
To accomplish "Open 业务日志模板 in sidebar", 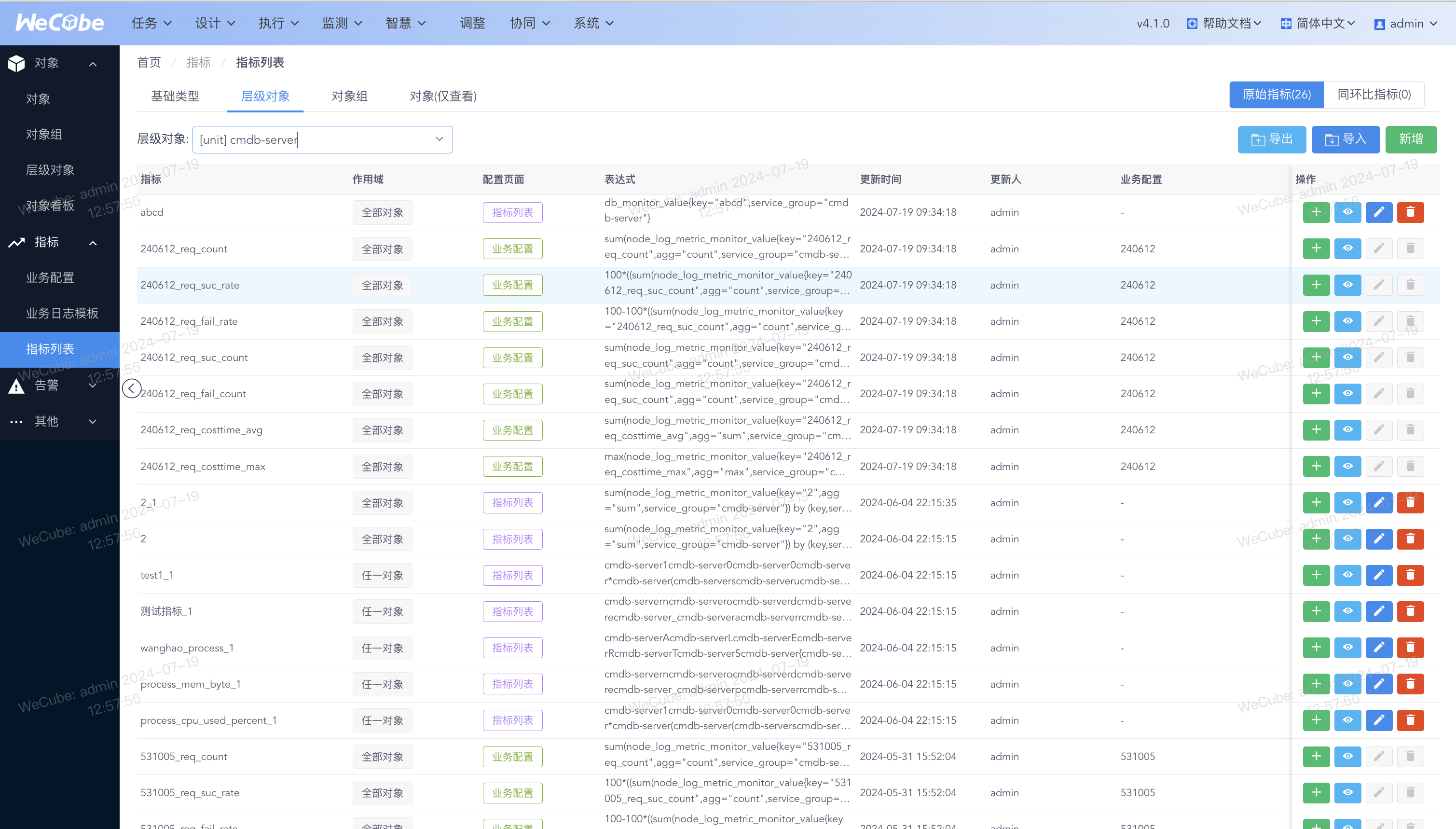I will (x=62, y=313).
